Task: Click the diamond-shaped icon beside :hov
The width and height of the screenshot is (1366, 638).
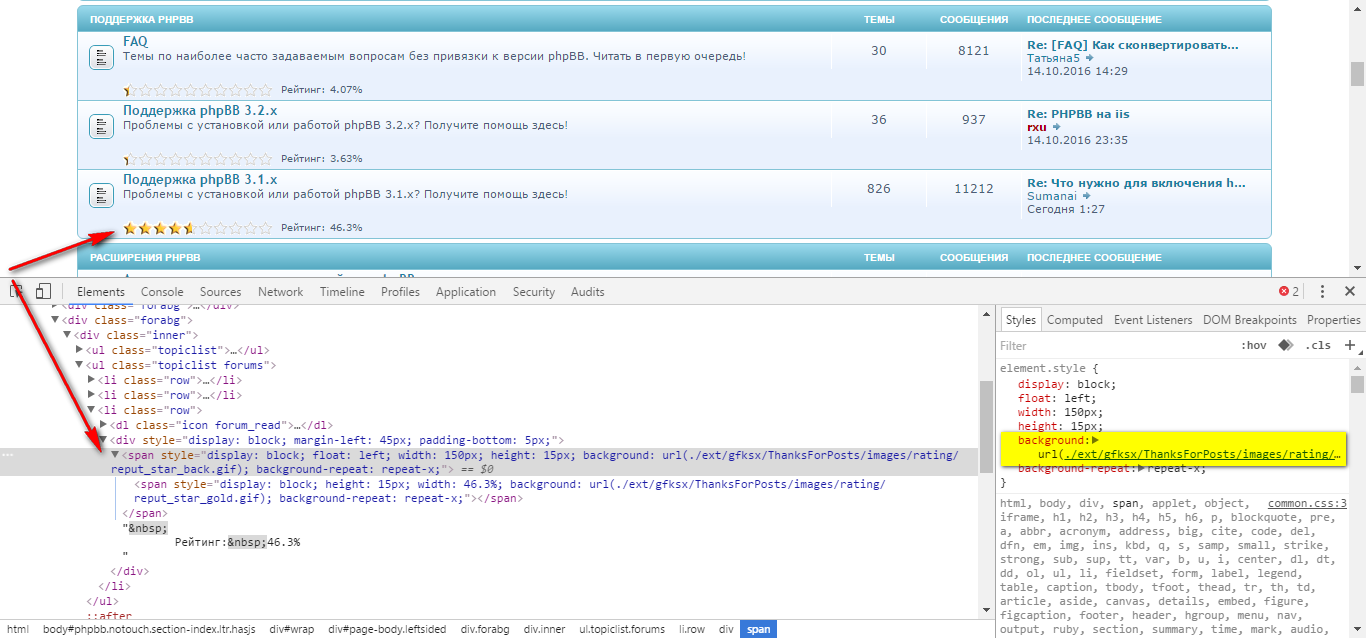Action: click(x=1285, y=345)
